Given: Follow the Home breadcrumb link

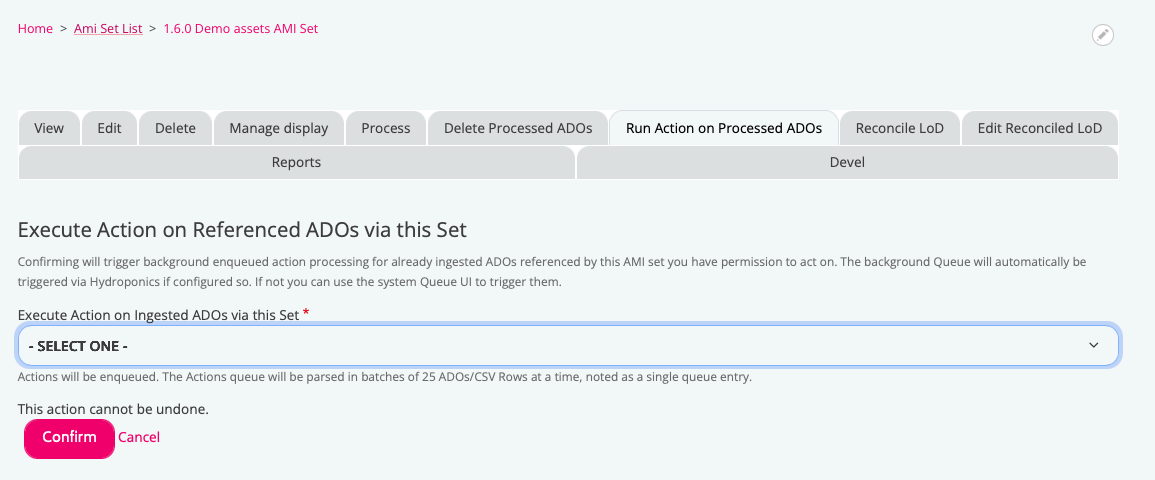Looking at the screenshot, I should pyautogui.click(x=35, y=29).
